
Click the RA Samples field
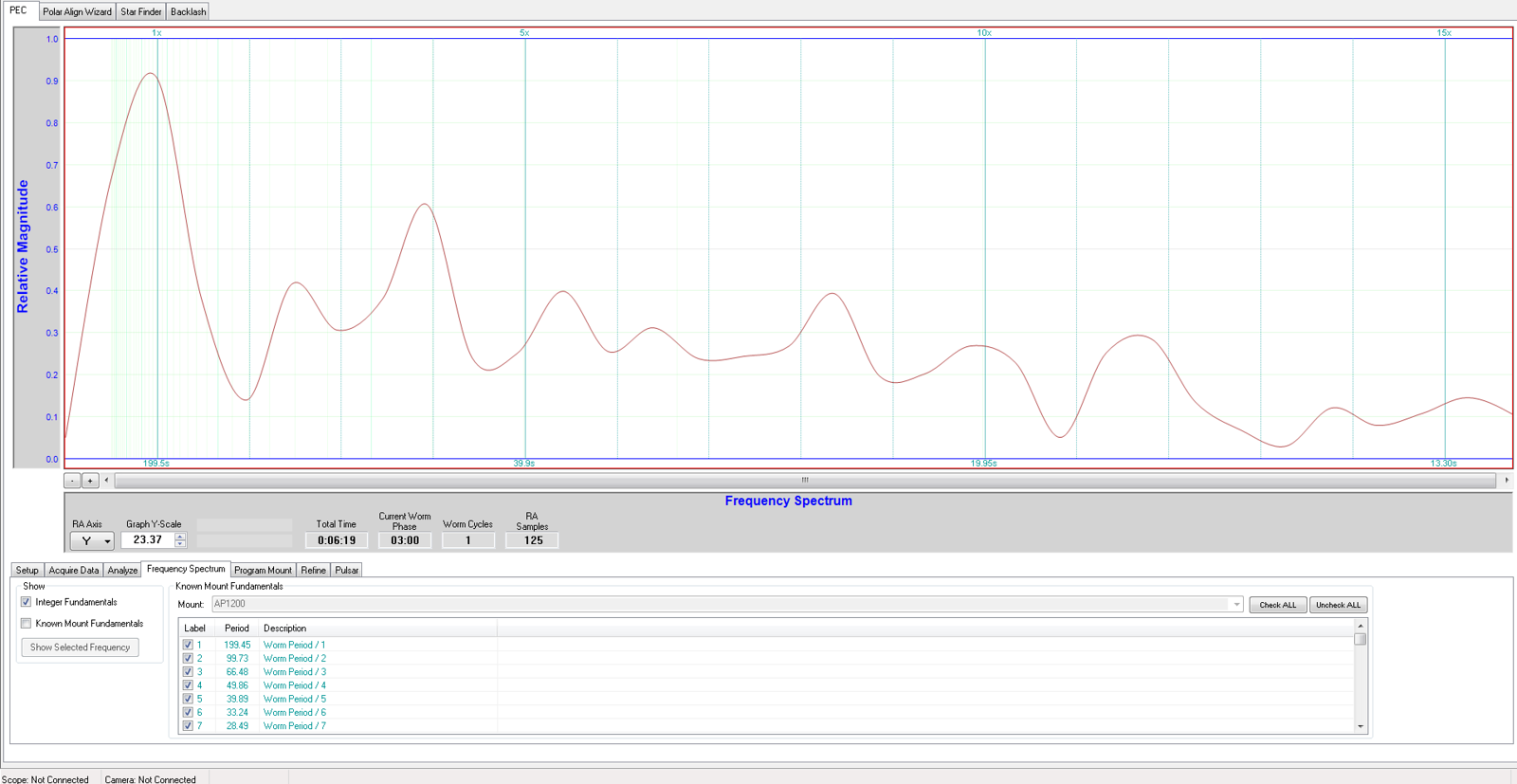tap(533, 540)
